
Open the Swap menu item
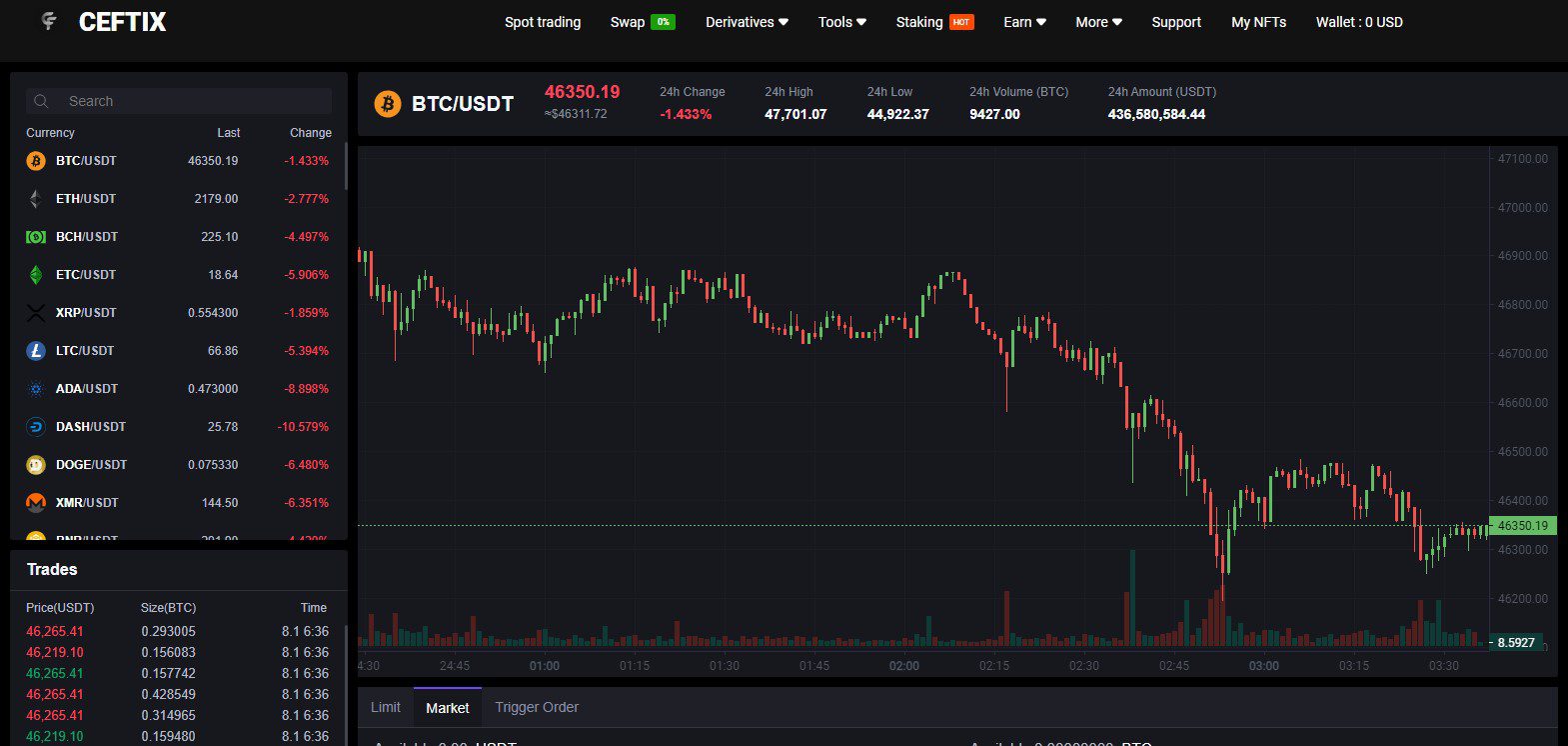pos(628,22)
